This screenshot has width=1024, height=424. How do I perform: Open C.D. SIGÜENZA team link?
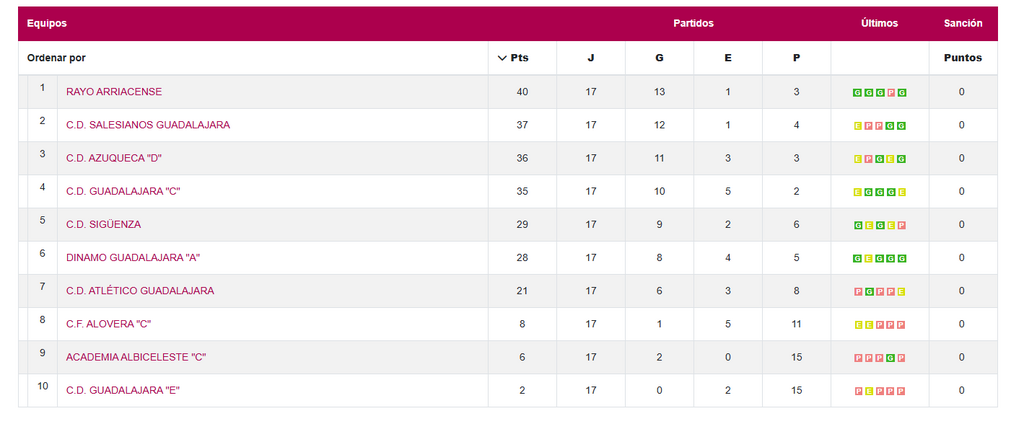pyautogui.click(x=104, y=224)
